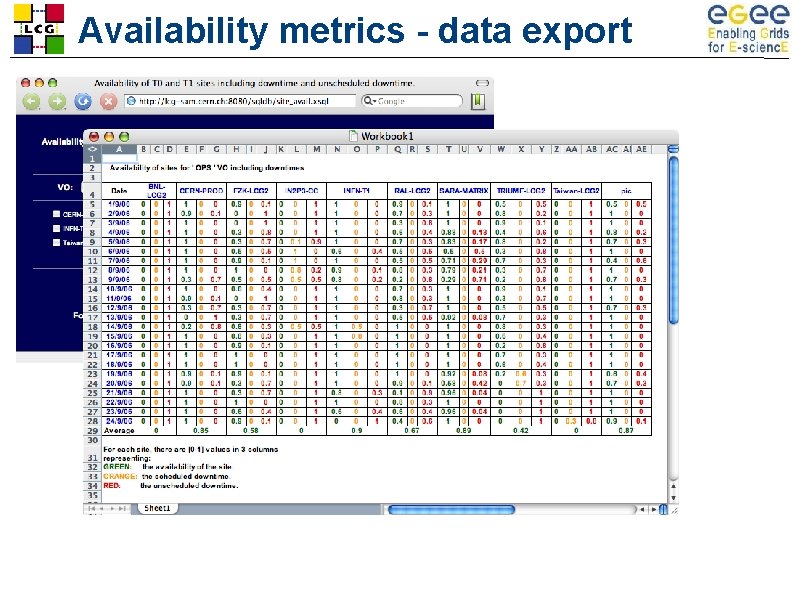Viewport: 800px width, 600px height.
Task: Click the Forward navigation arrow in Safari
Action: pyautogui.click(x=58, y=101)
